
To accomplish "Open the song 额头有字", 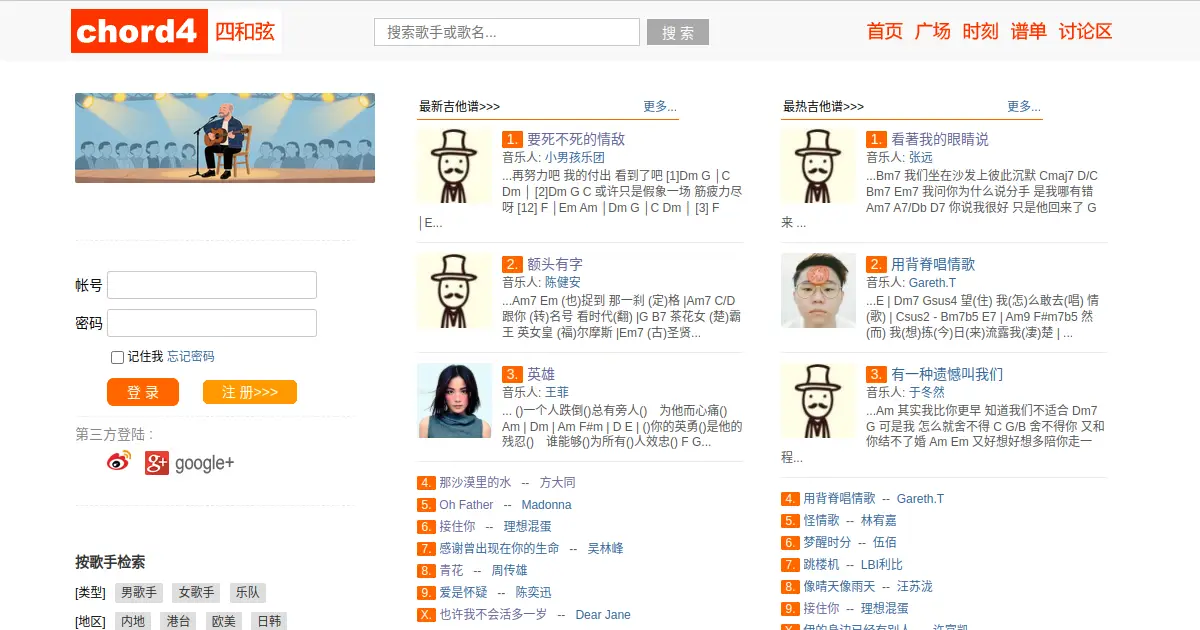I will (x=555, y=264).
